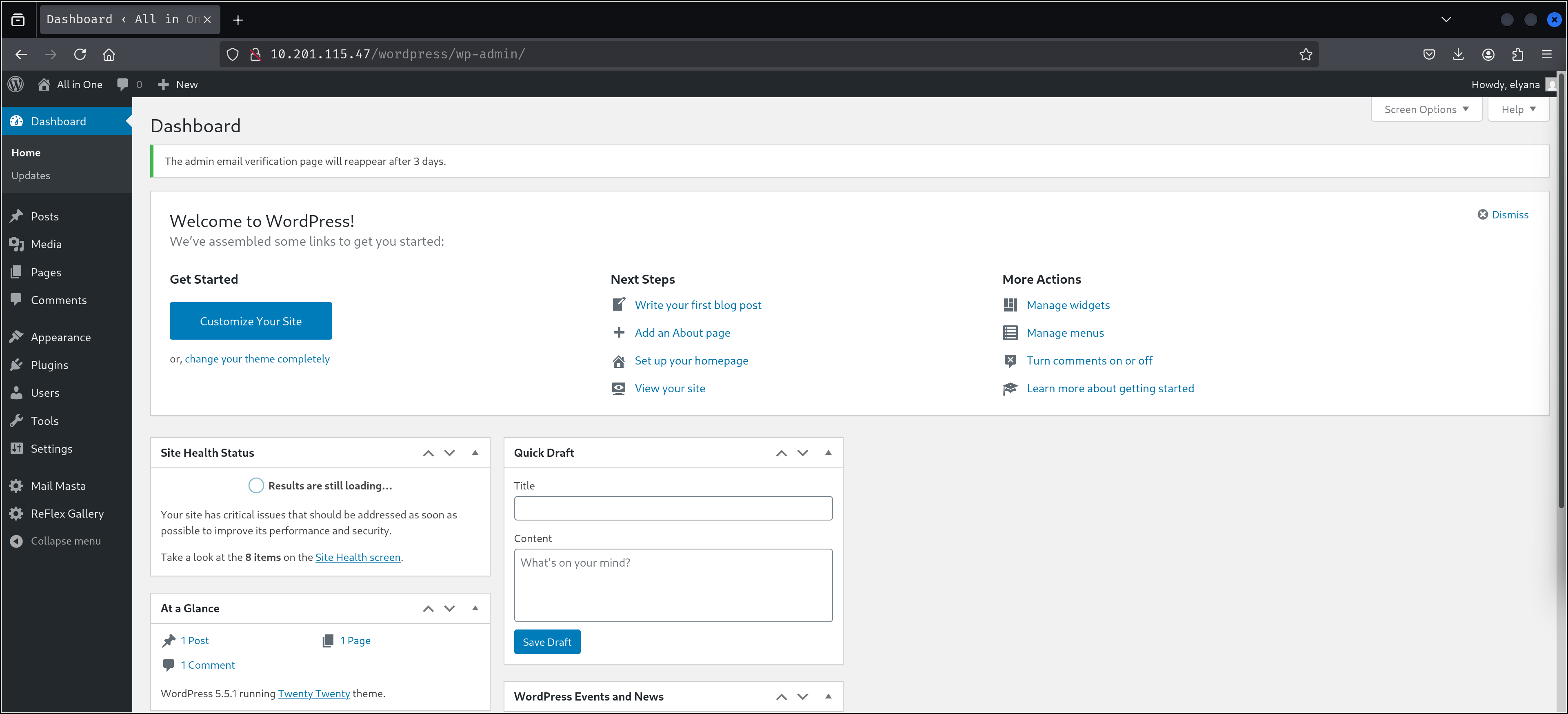1568x714 pixels.
Task: Open the comments bubble icon in admin bar
Action: click(x=122, y=85)
